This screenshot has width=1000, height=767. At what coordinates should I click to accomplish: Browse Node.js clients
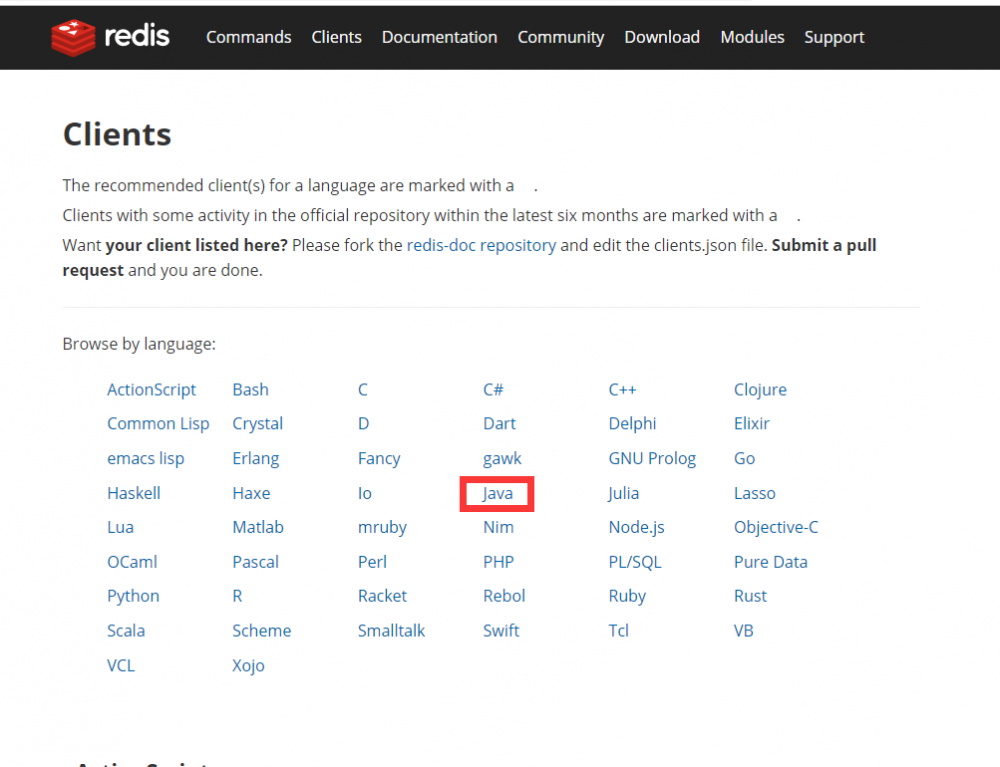coord(636,527)
